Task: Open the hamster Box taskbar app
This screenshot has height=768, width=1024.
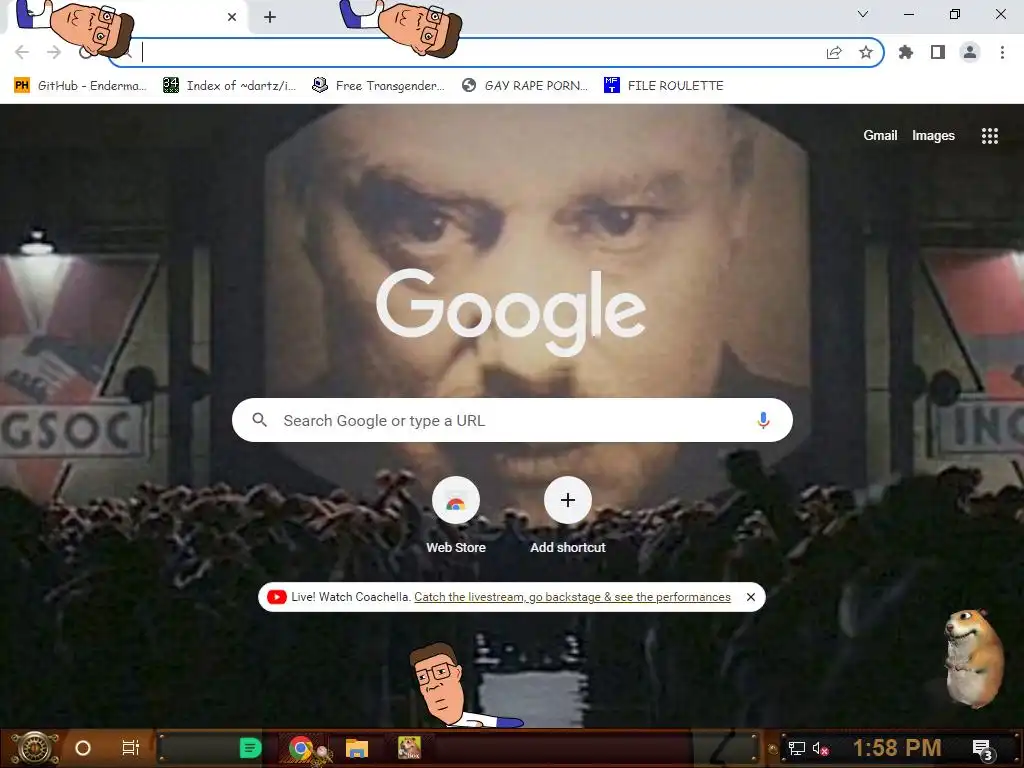Action: (409, 748)
